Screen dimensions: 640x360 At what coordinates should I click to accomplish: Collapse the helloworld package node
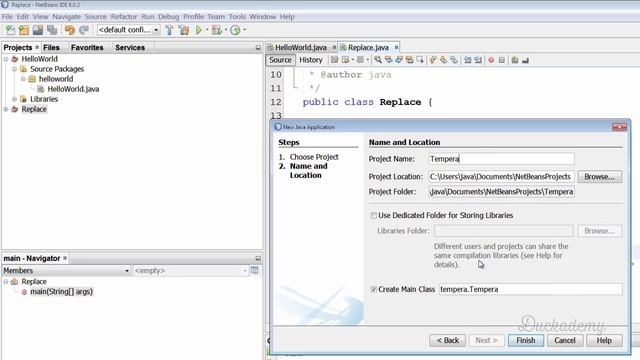(x=23, y=79)
